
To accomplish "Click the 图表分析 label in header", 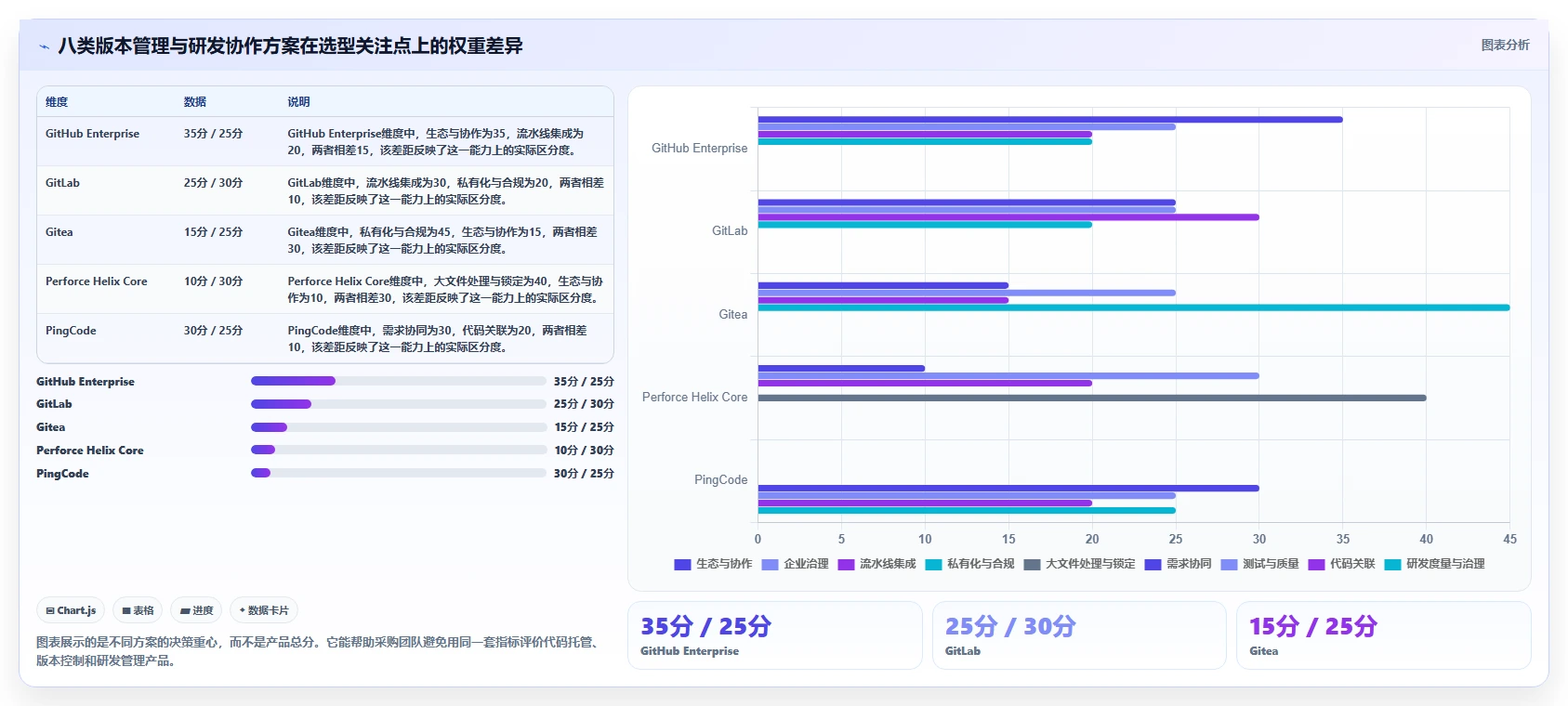I will (x=1505, y=45).
